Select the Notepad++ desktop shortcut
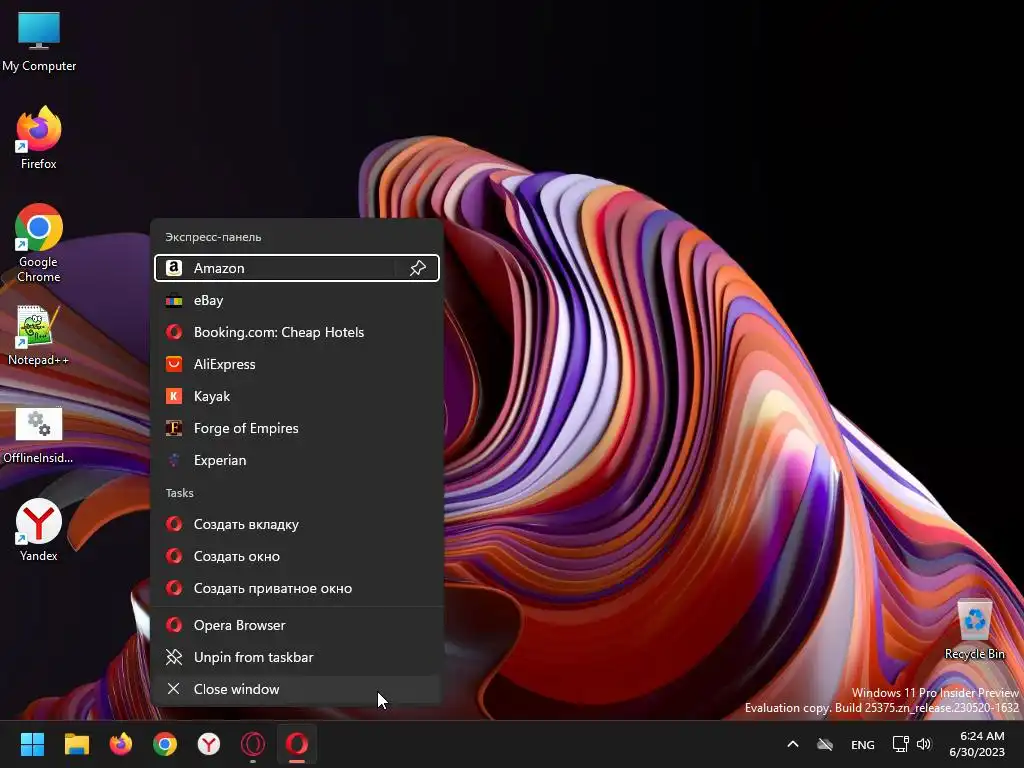This screenshot has height=768, width=1024. [39, 336]
